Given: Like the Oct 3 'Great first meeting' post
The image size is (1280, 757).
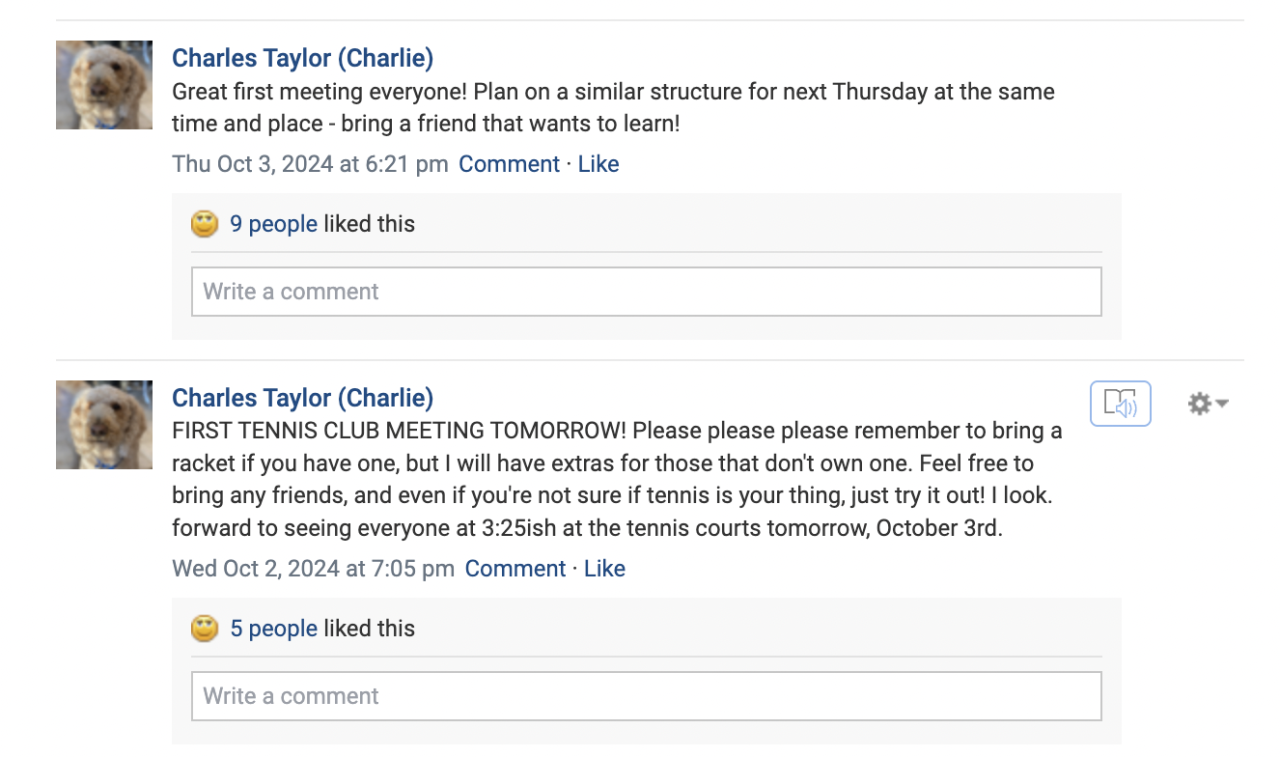Looking at the screenshot, I should coord(598,164).
